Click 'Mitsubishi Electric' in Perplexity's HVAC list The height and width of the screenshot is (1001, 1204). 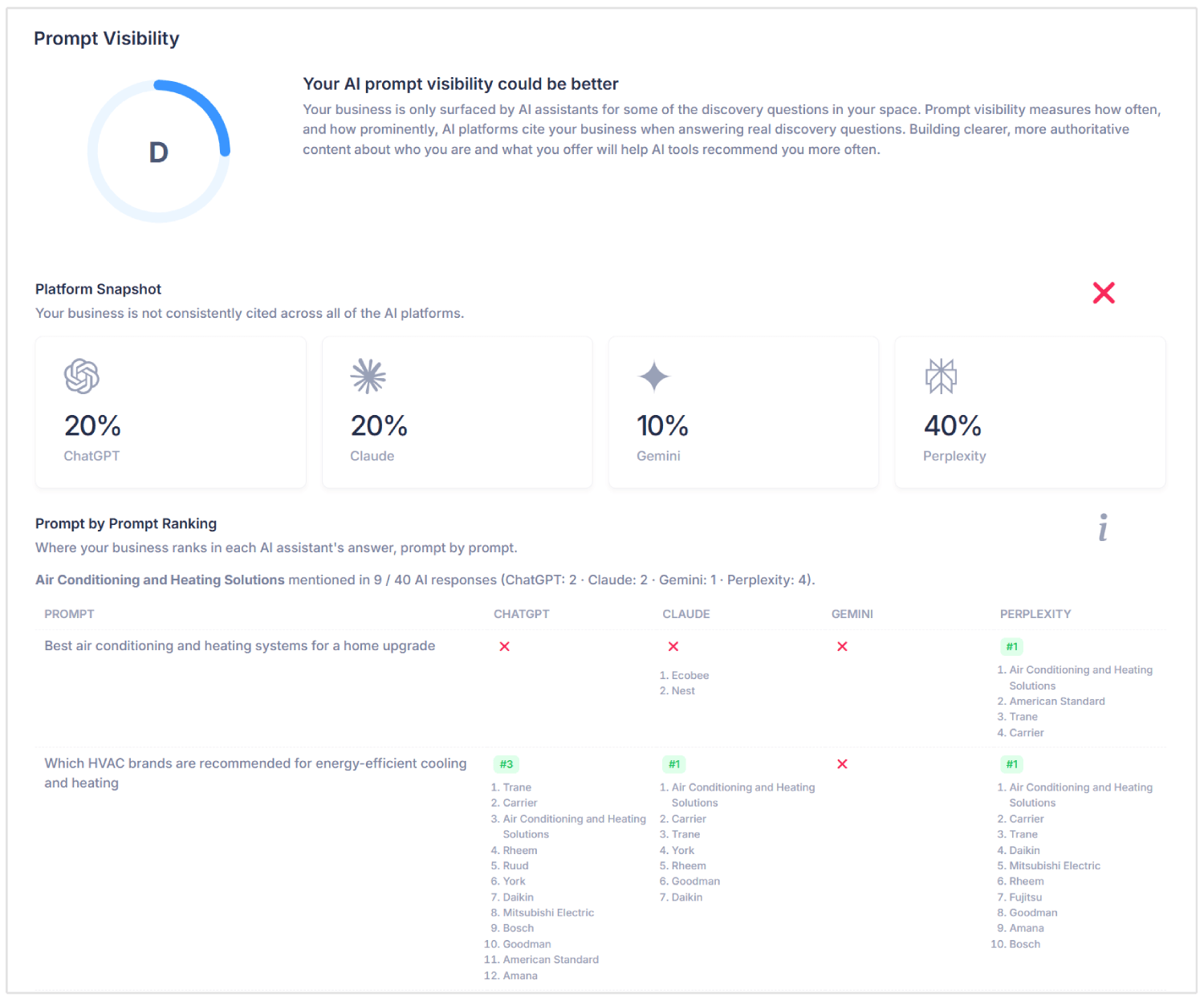pos(1055,866)
